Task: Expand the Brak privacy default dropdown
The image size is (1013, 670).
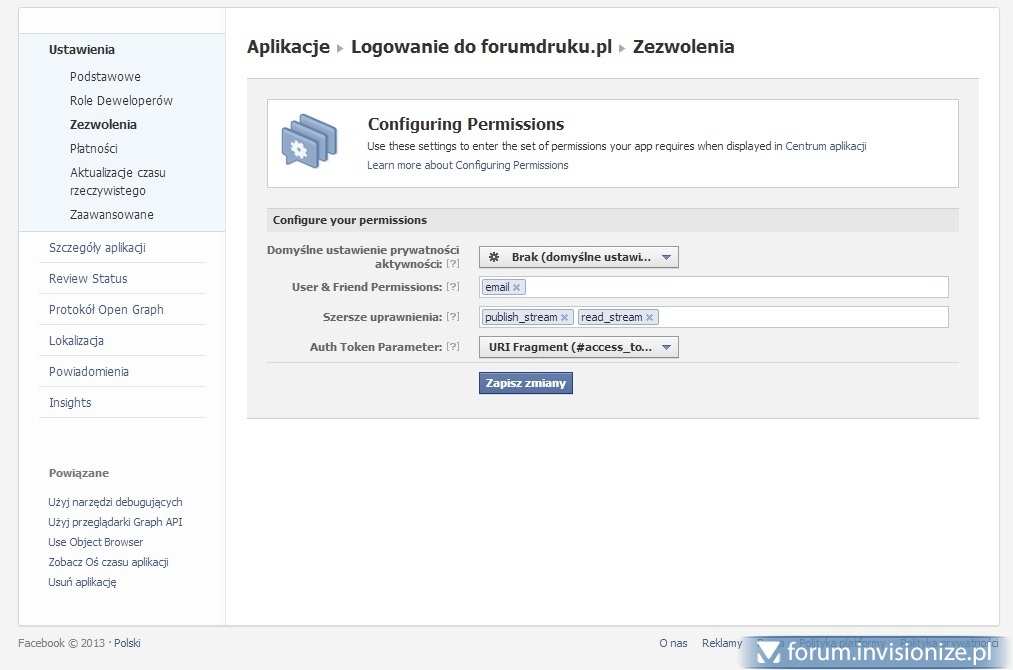Action: click(578, 257)
